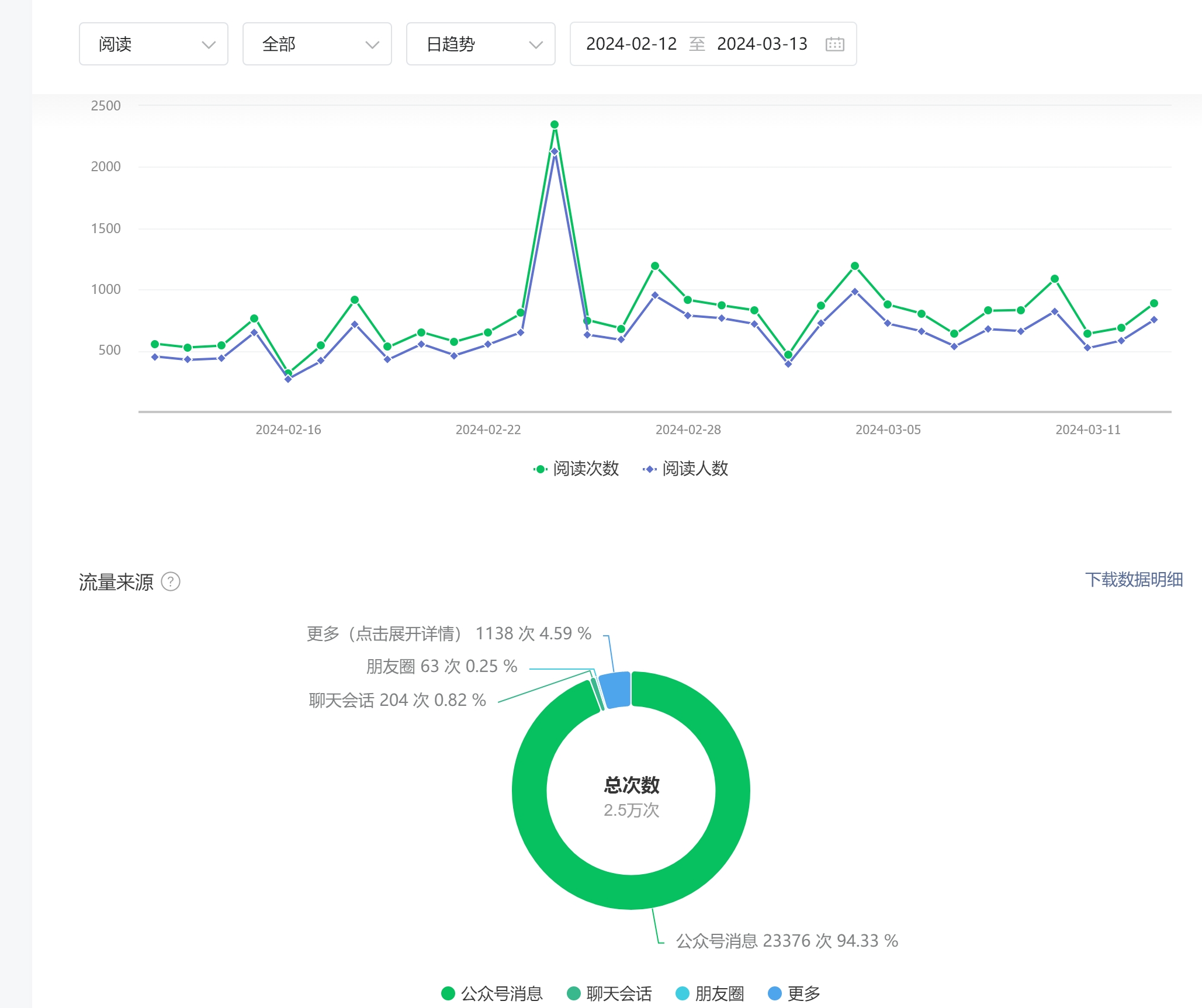Click end date 2024-03-13 field
Image resolution: width=1202 pixels, height=1008 pixels.
click(x=762, y=44)
